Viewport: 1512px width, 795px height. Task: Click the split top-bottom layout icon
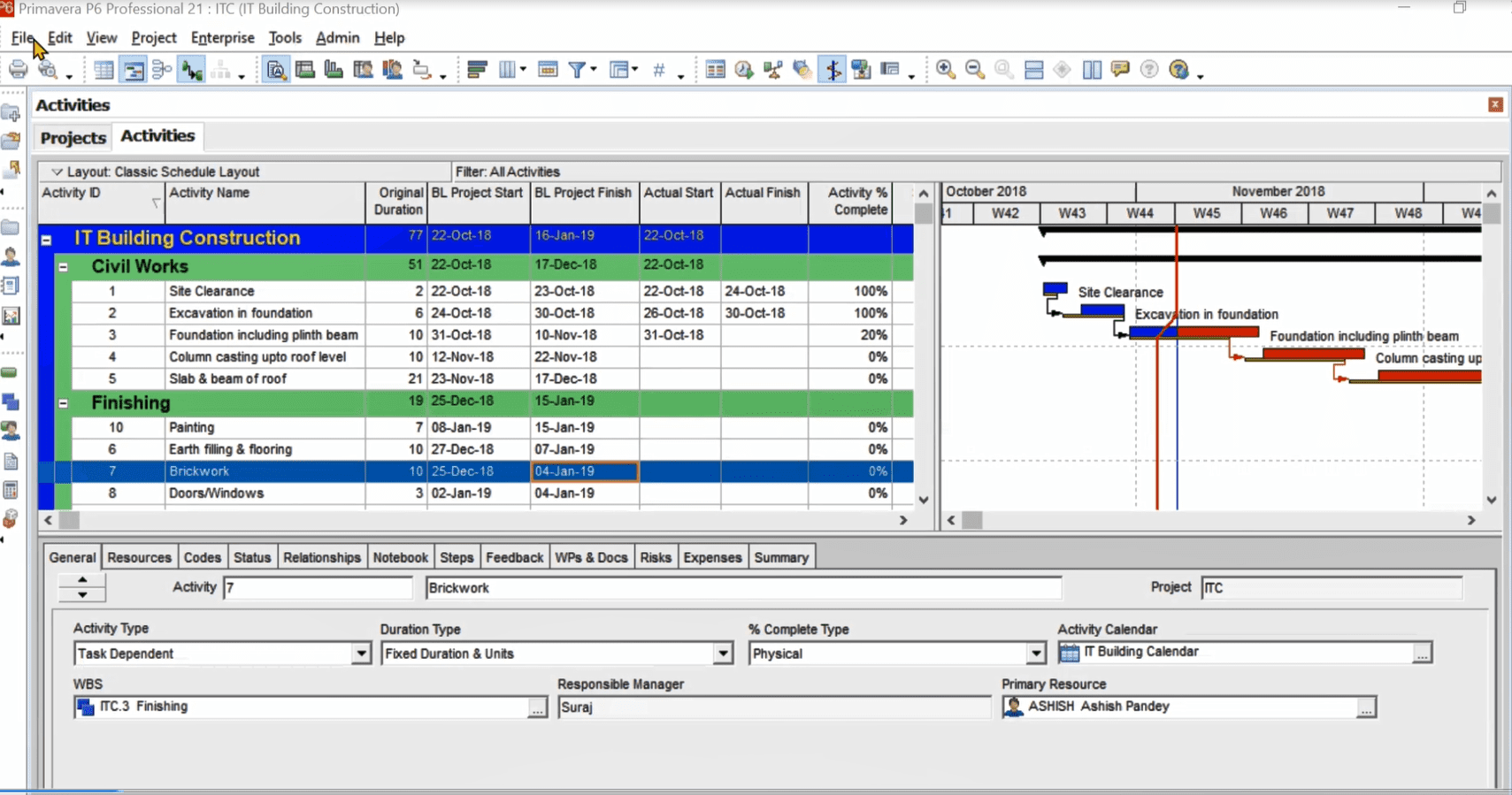1033,70
